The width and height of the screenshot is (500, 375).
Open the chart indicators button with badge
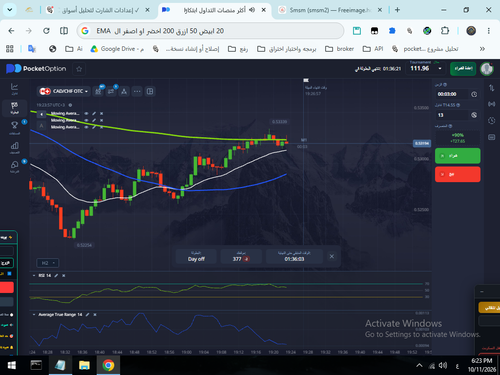98,91
